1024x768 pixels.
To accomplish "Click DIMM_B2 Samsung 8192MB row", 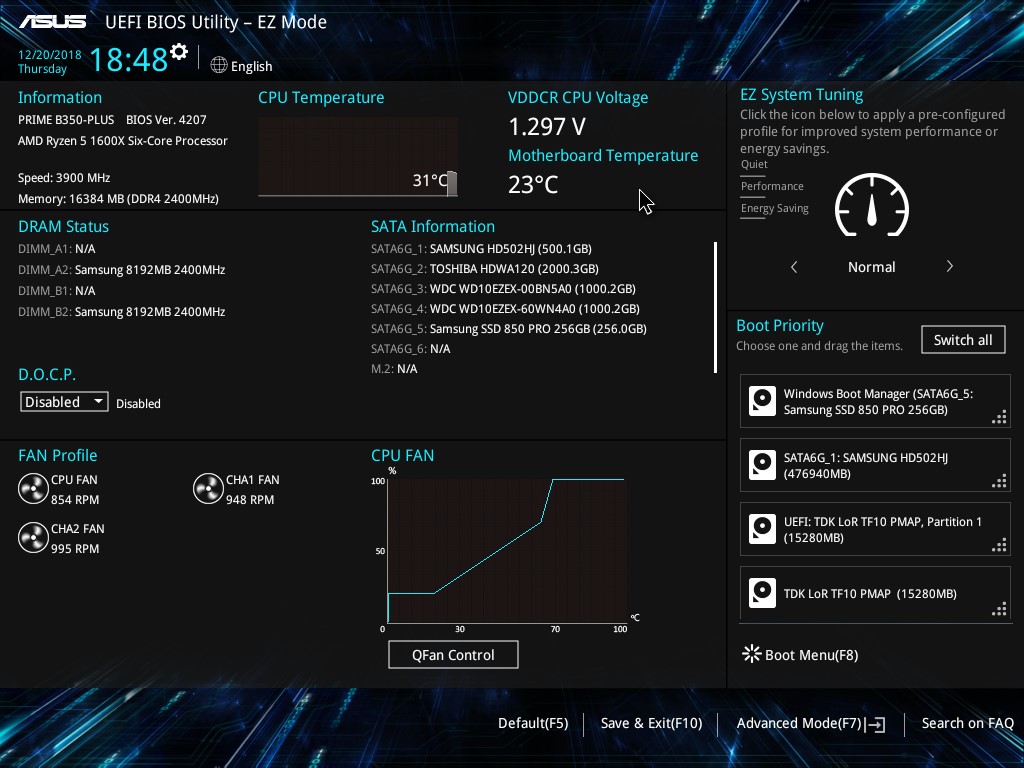I will click(121, 312).
